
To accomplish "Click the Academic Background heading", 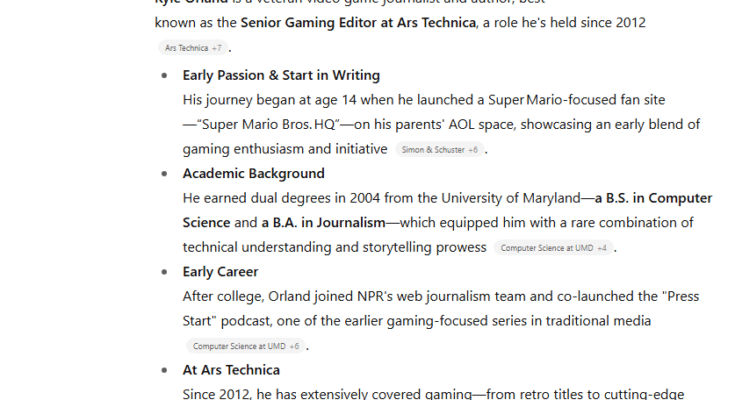I will coord(254,174).
